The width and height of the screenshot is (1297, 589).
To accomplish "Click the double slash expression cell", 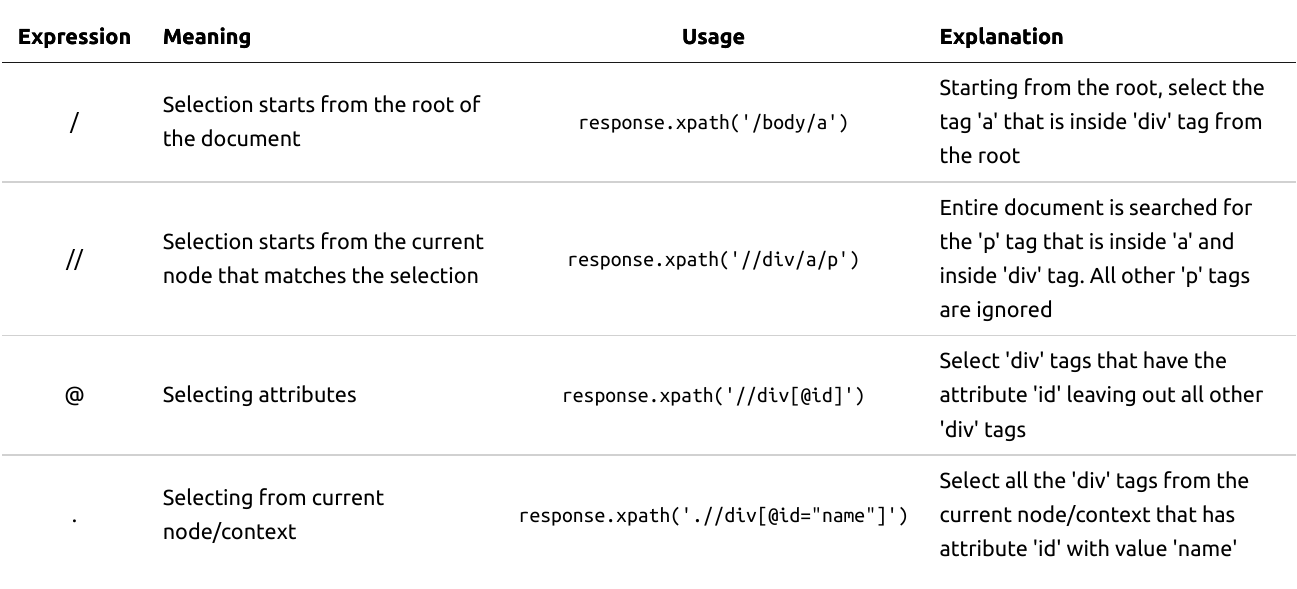I will pyautogui.click(x=75, y=259).
